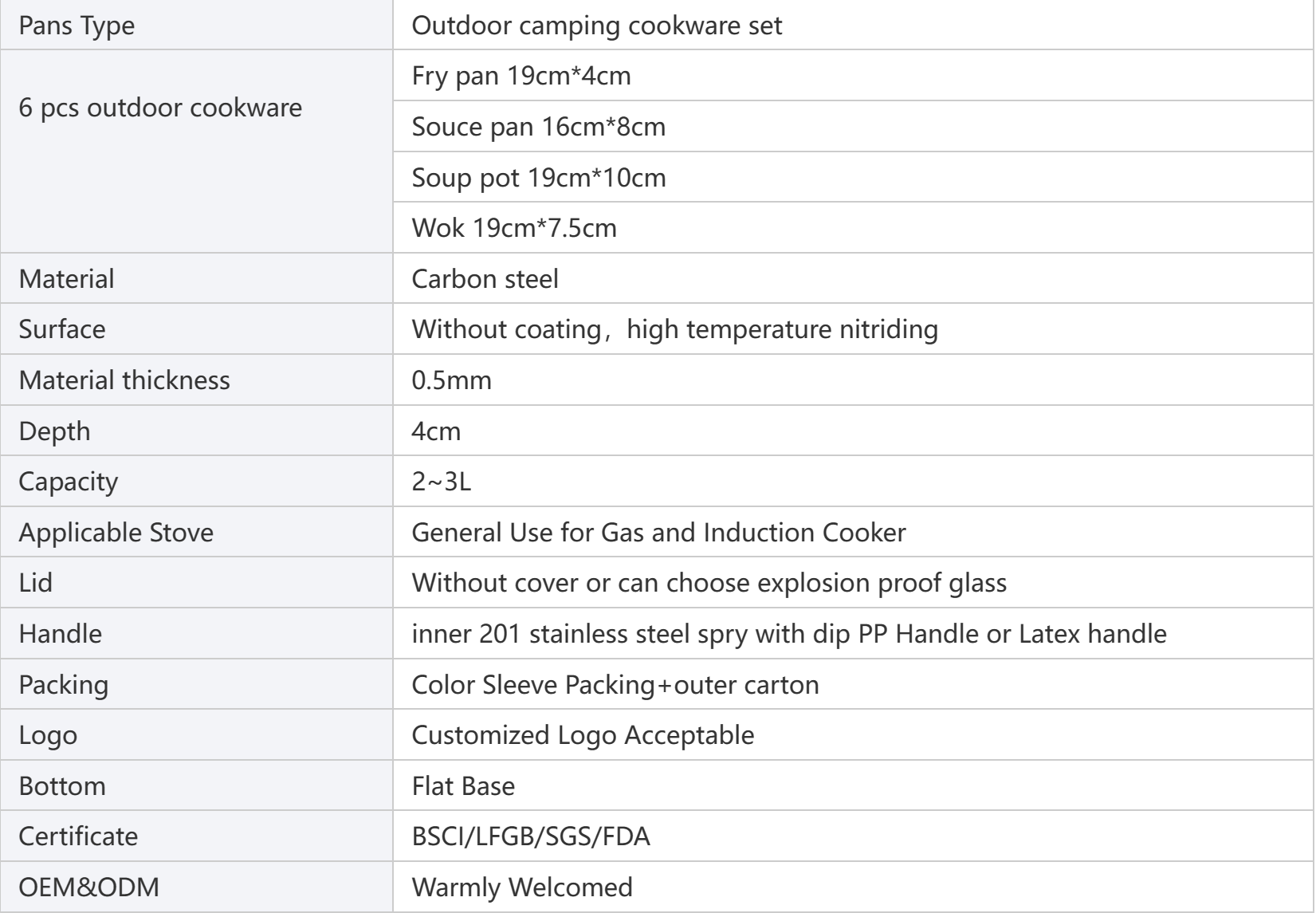Image resolution: width=1316 pixels, height=913 pixels.
Task: Click the Handle description text
Action: pos(788,634)
